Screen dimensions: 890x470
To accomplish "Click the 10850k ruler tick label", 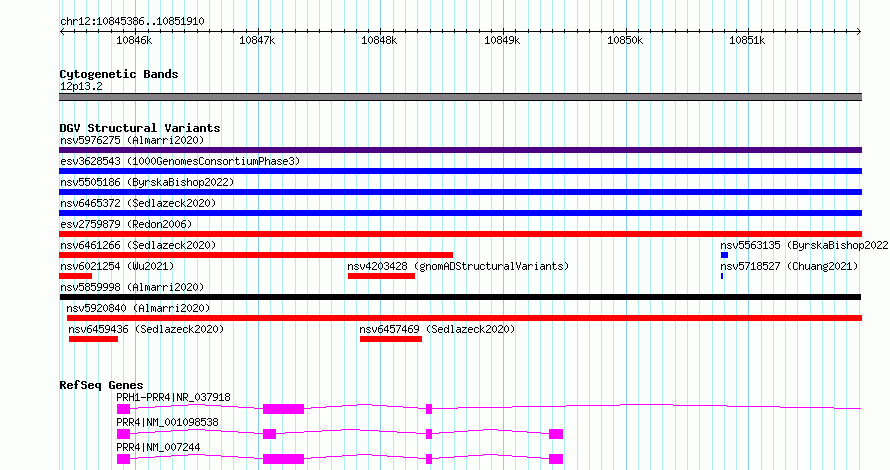I will [625, 40].
